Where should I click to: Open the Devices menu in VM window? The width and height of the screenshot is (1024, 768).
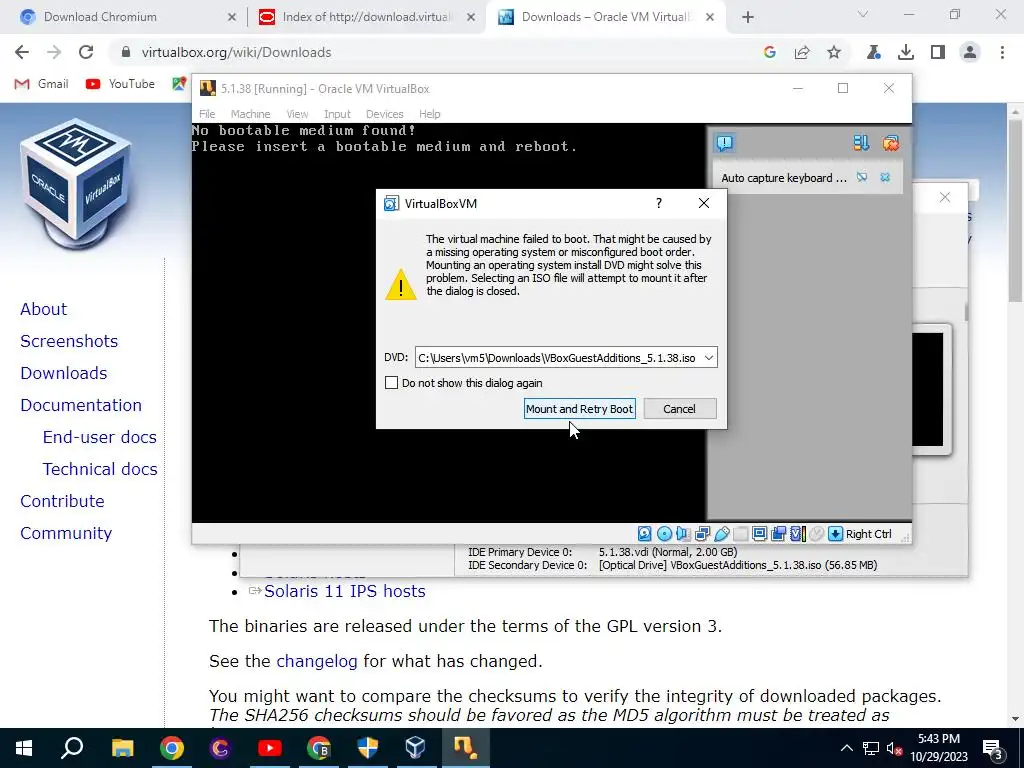point(385,114)
